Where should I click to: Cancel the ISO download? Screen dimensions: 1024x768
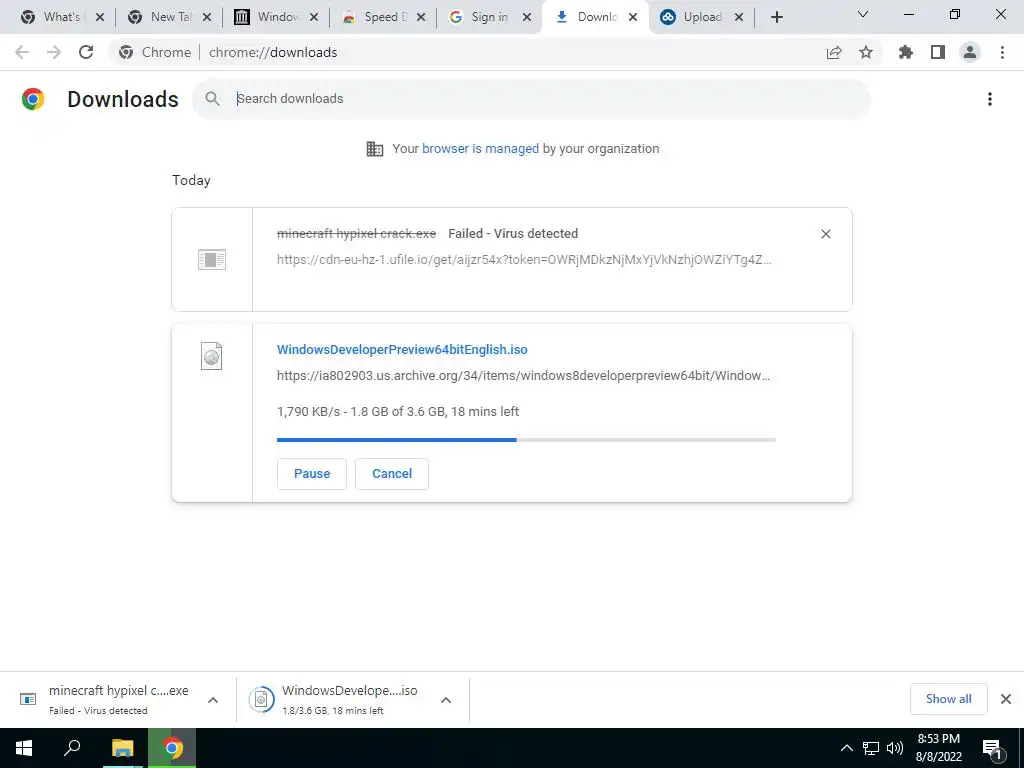click(392, 473)
